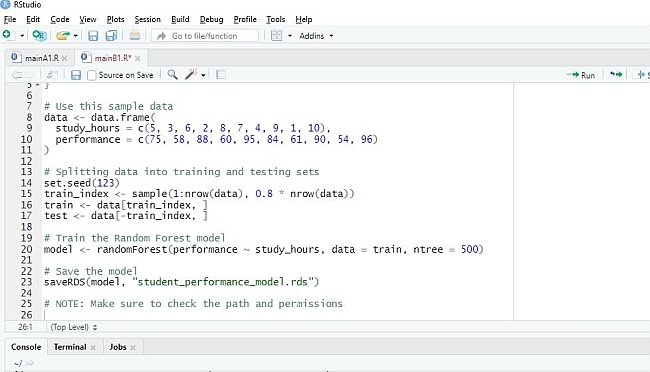This screenshot has height=372, width=650.
Task: Switch to the Jobs tab
Action: (118, 347)
